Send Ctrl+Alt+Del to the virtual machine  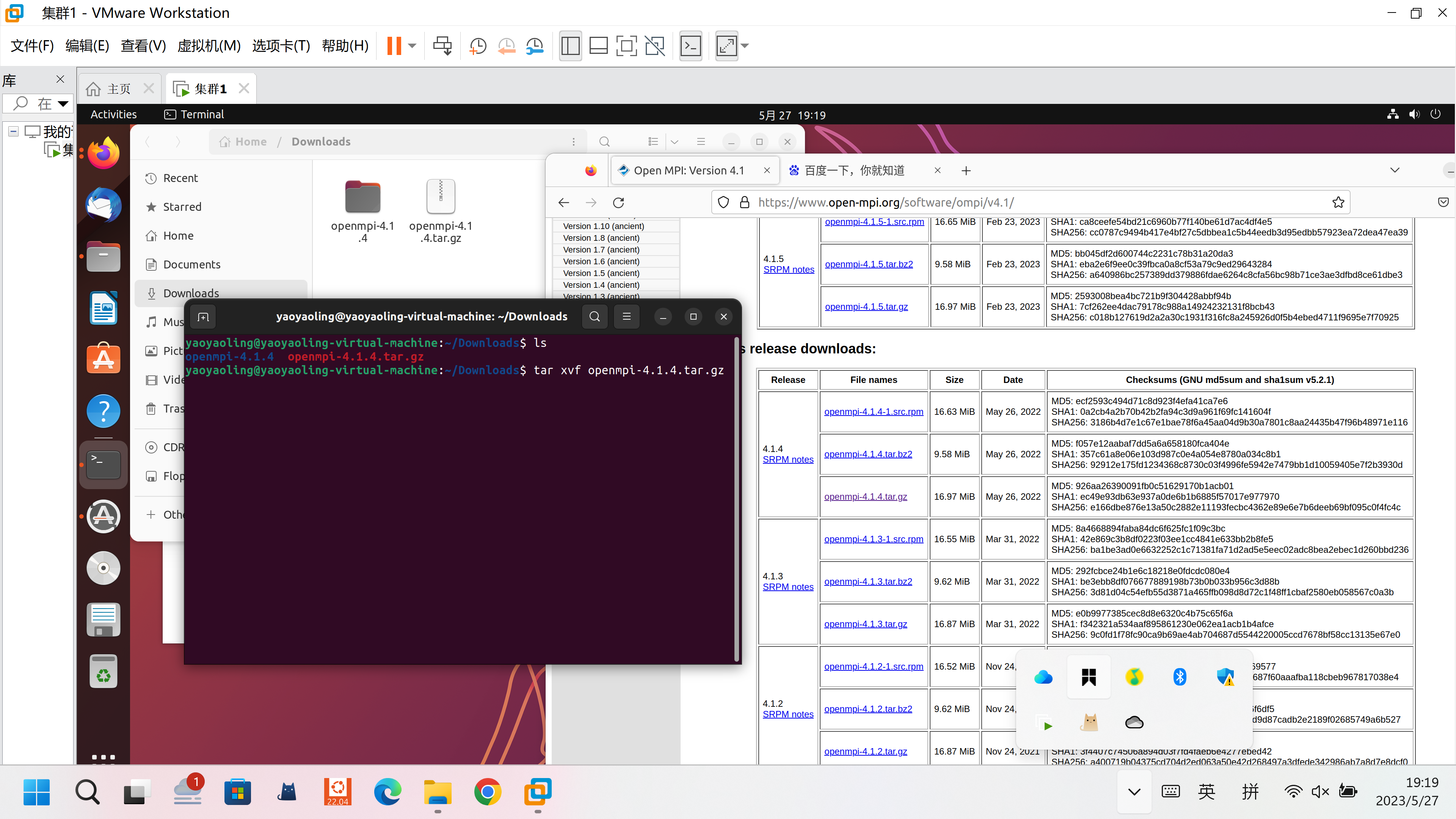[x=442, y=46]
